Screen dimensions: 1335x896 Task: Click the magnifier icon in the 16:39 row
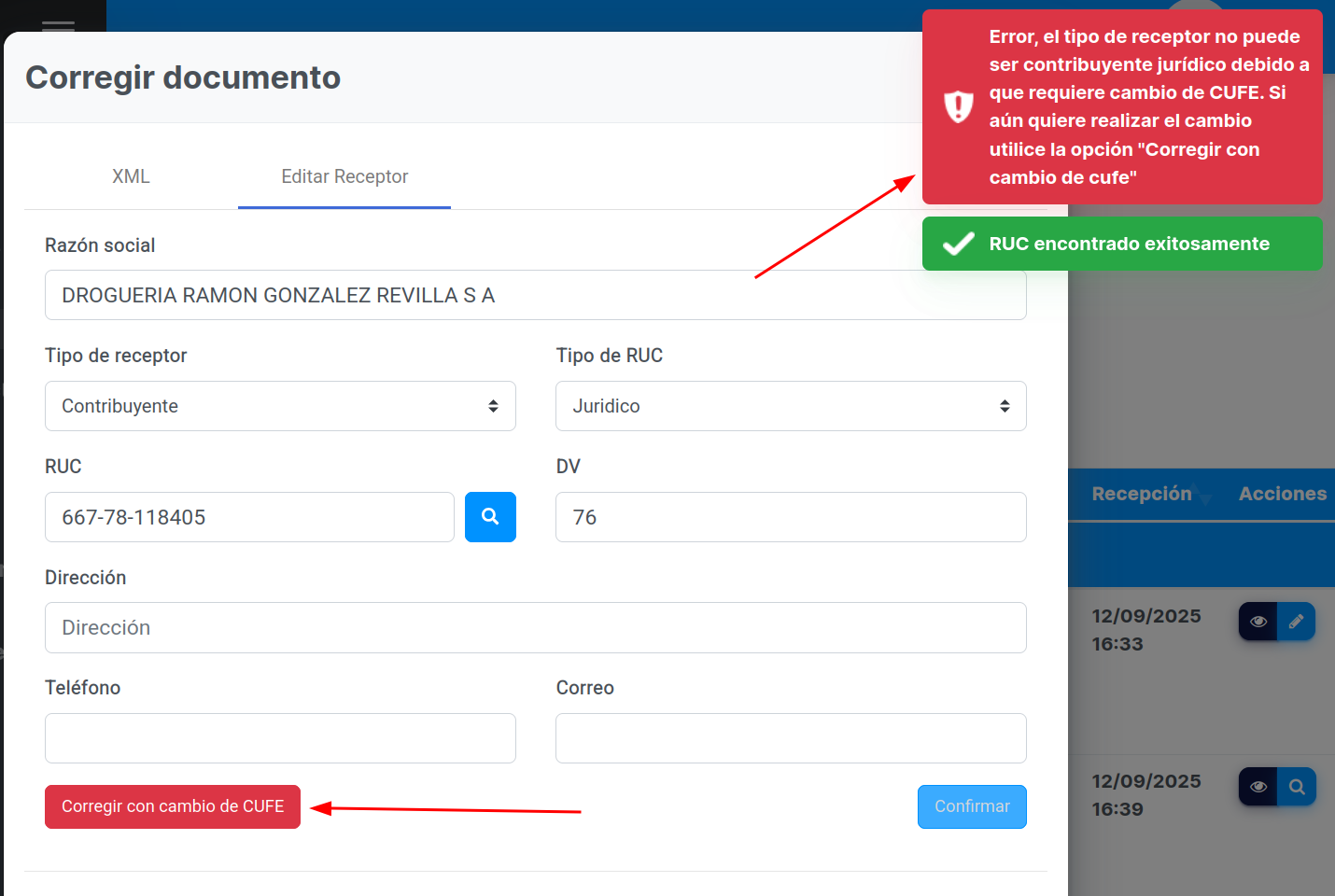click(x=1297, y=787)
